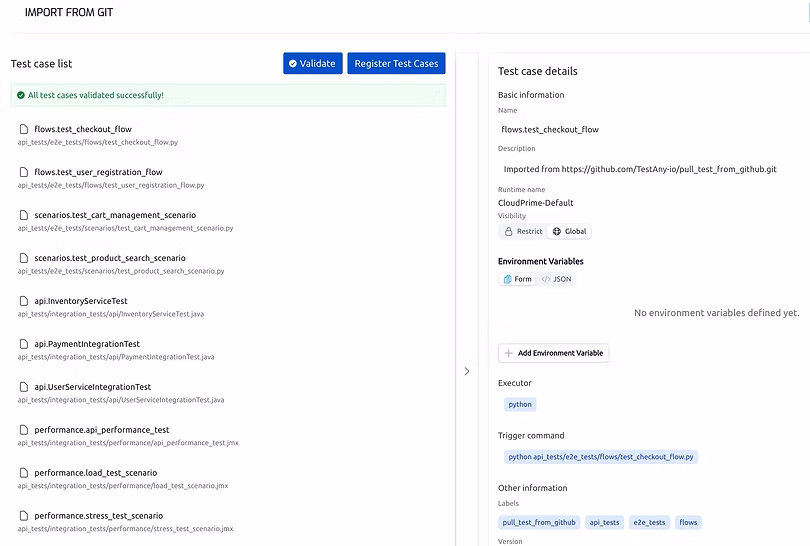
Task: Click path text ending InventoryServiceTest.java
Action: (111, 314)
